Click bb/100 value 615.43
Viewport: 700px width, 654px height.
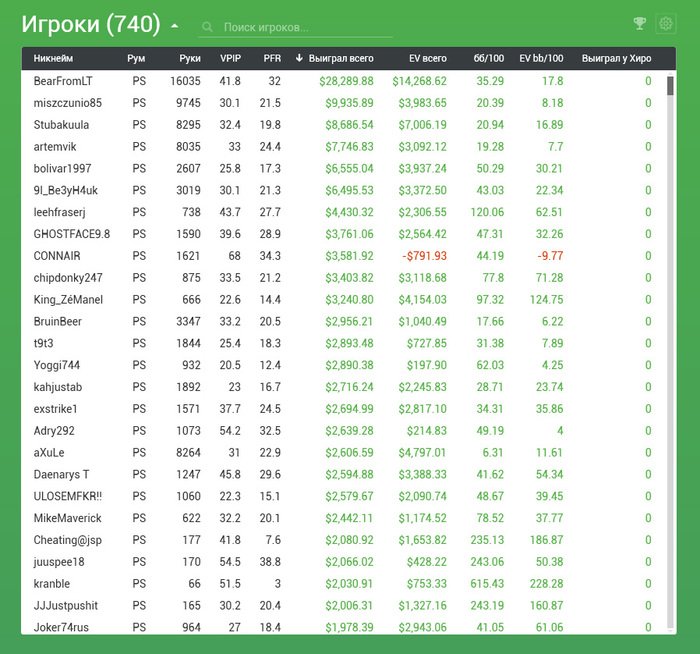tap(487, 584)
